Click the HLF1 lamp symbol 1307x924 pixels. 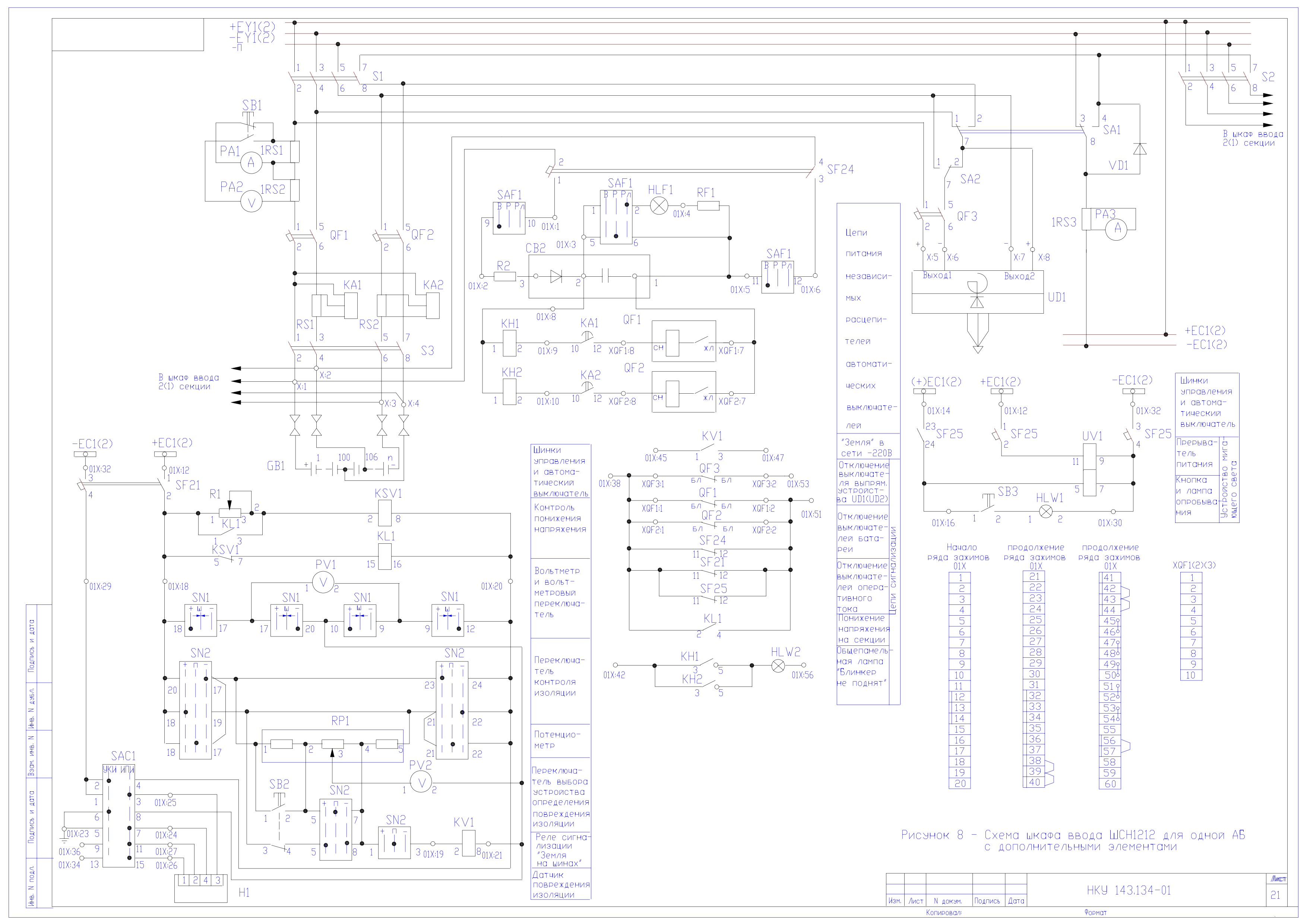point(659,206)
